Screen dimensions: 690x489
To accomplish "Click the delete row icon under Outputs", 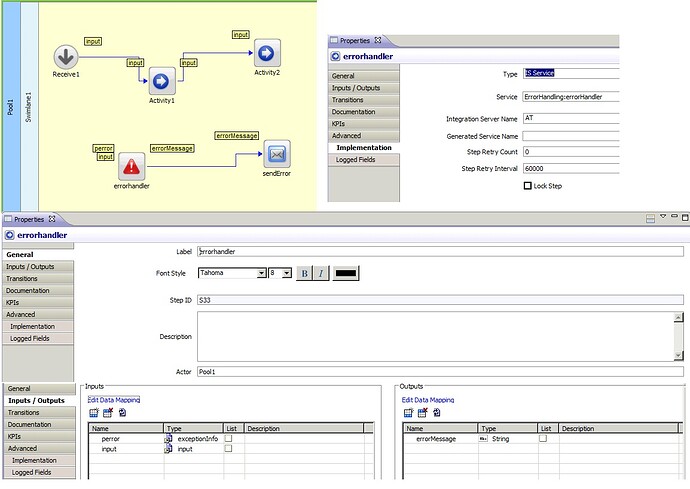I will [x=422, y=413].
